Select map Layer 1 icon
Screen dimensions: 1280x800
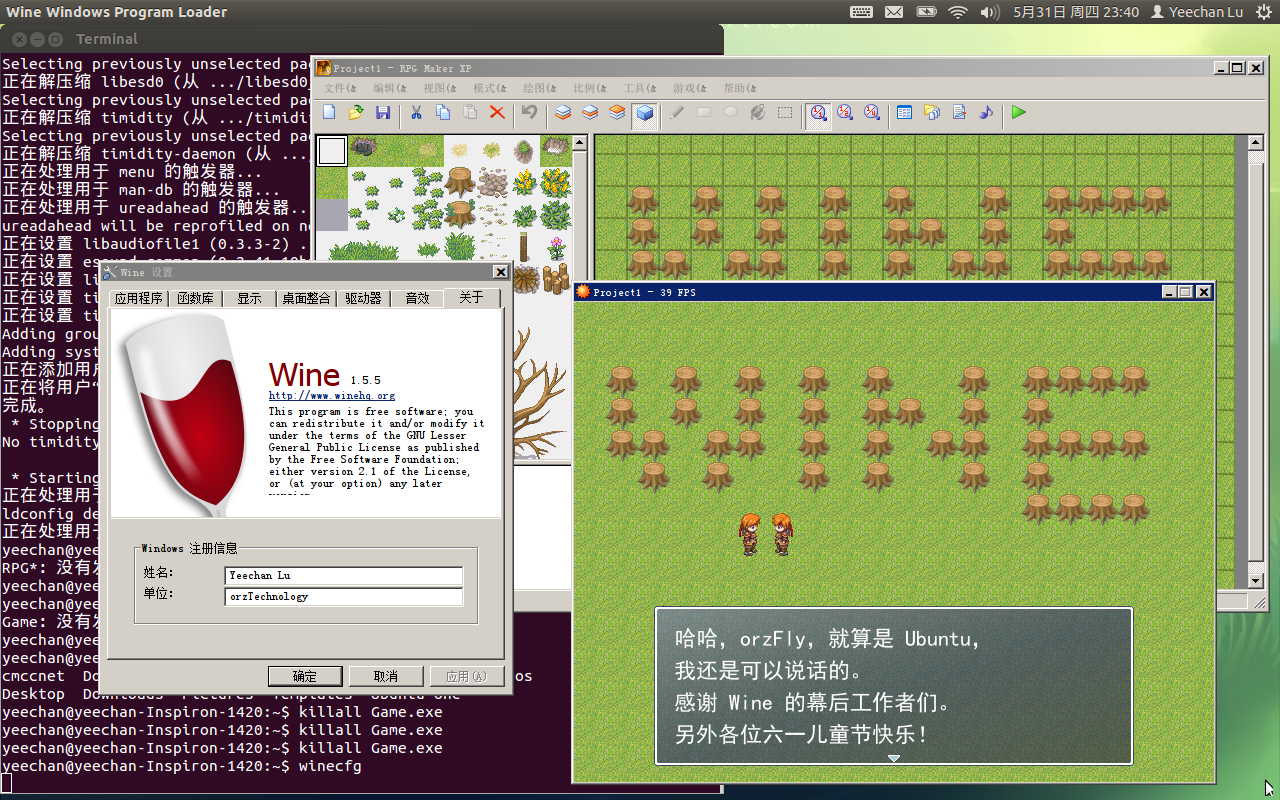(x=563, y=113)
